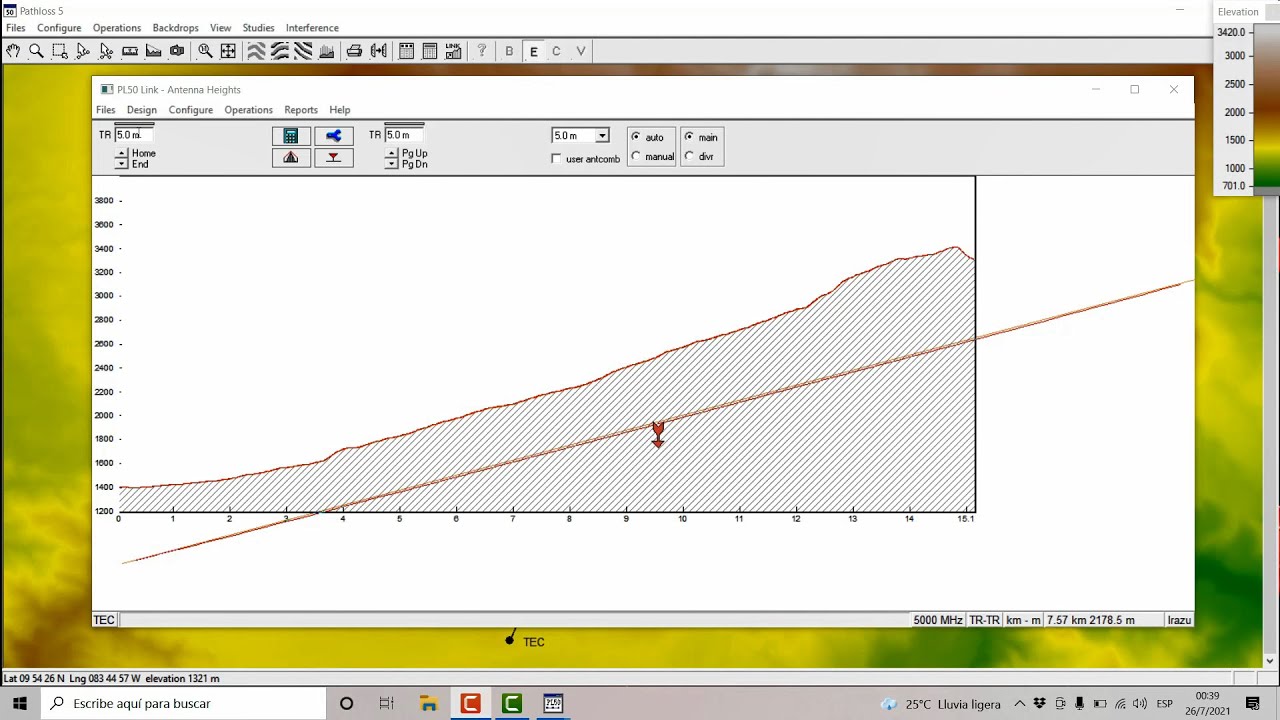This screenshot has height=720, width=1280.
Task: Click the histogram chart toolbar icon
Action: (326, 51)
